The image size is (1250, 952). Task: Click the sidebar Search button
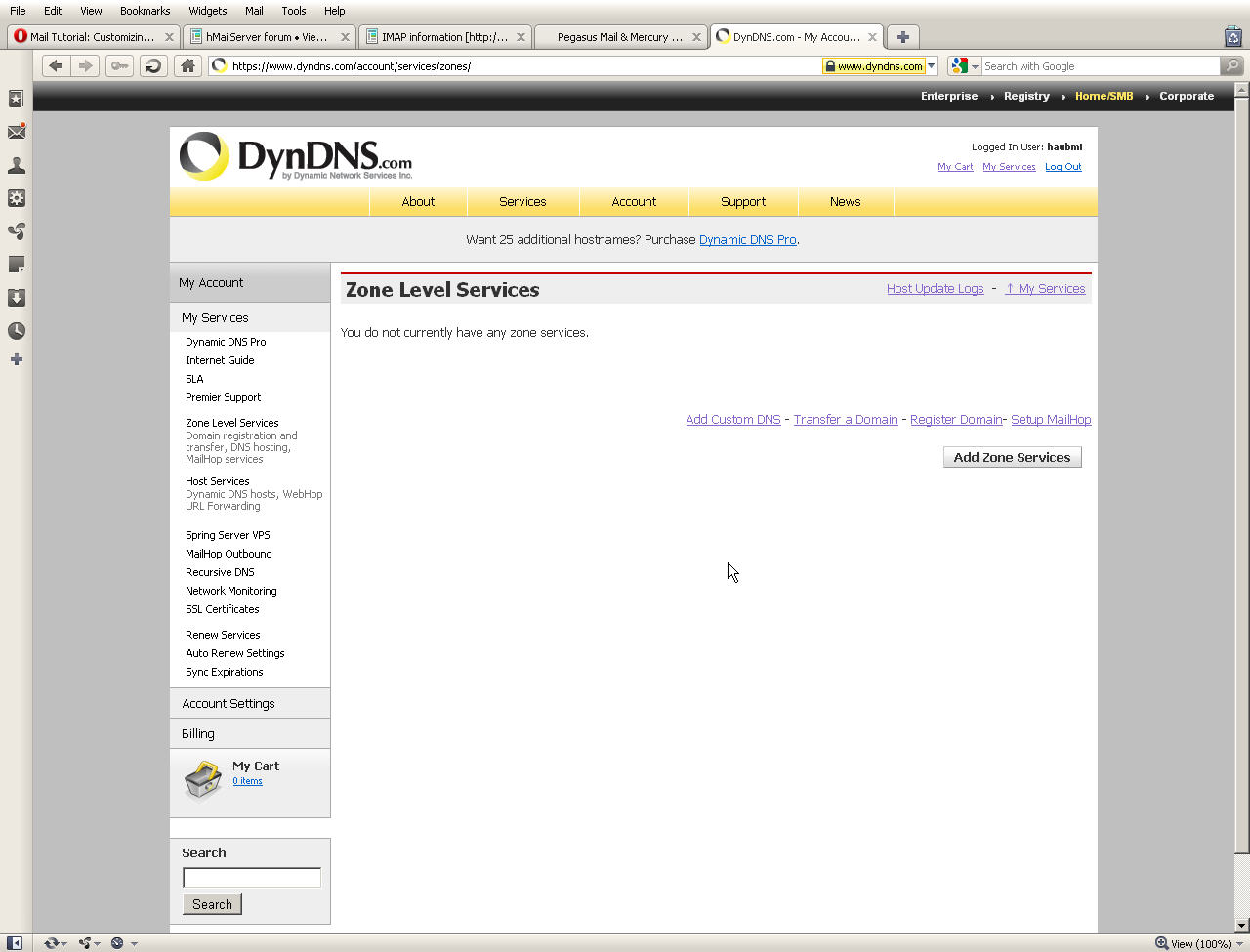coord(212,904)
